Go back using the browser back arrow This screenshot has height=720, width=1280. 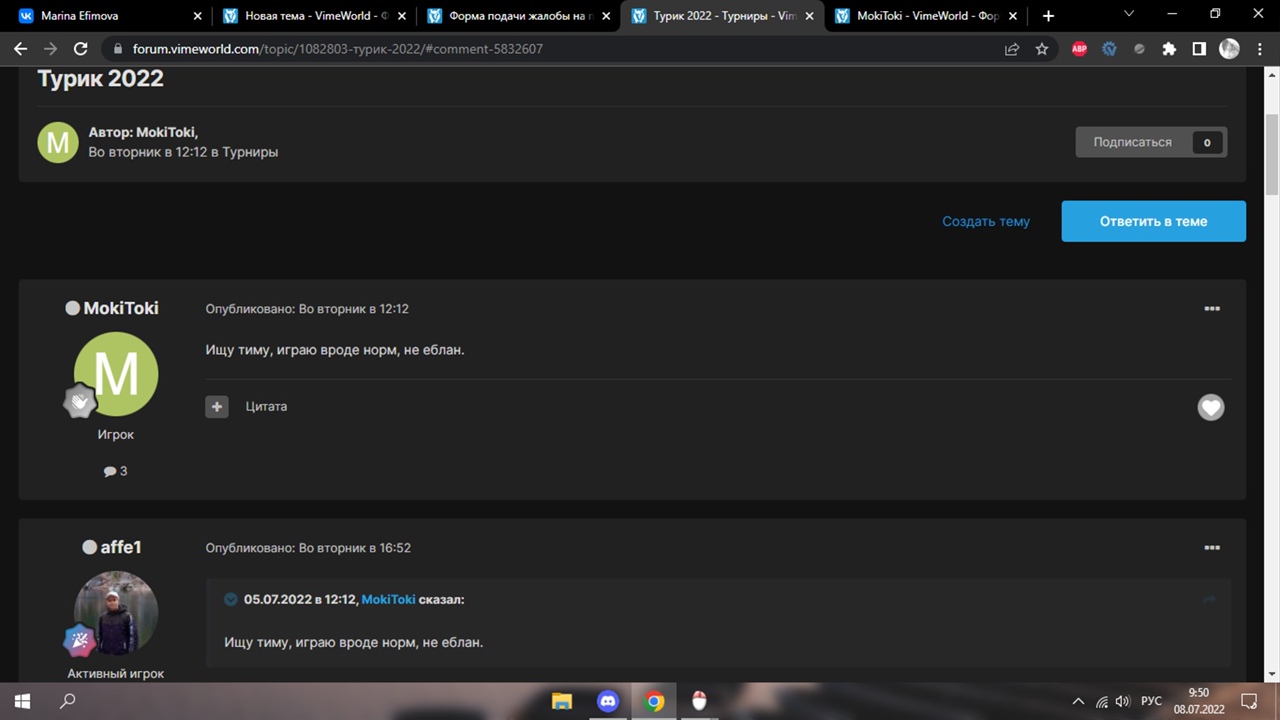click(x=21, y=49)
